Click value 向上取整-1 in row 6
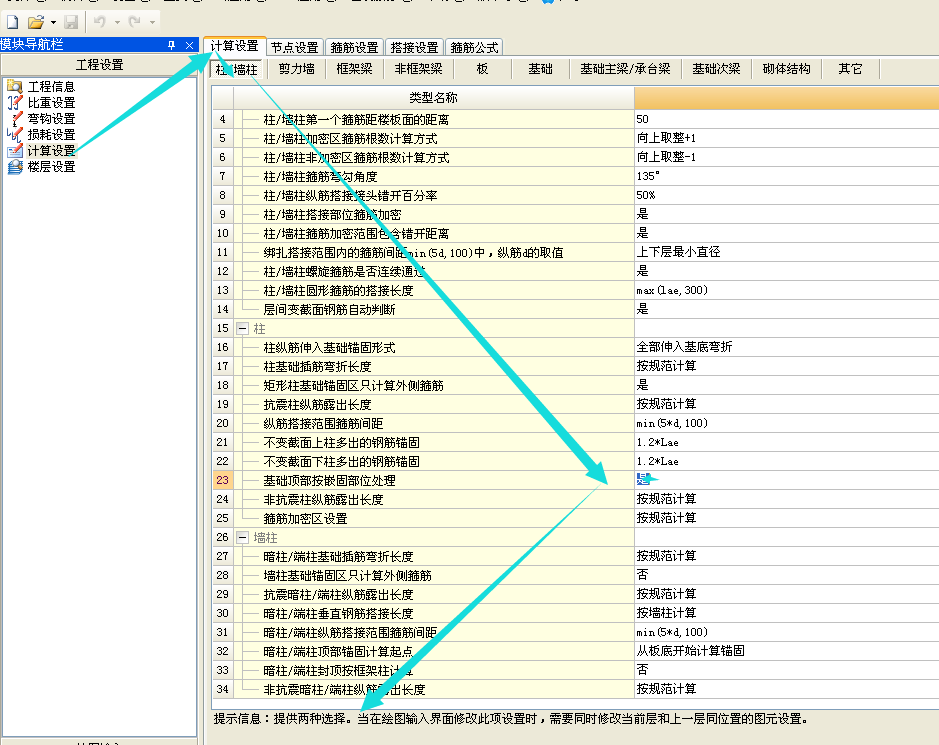 [666, 157]
